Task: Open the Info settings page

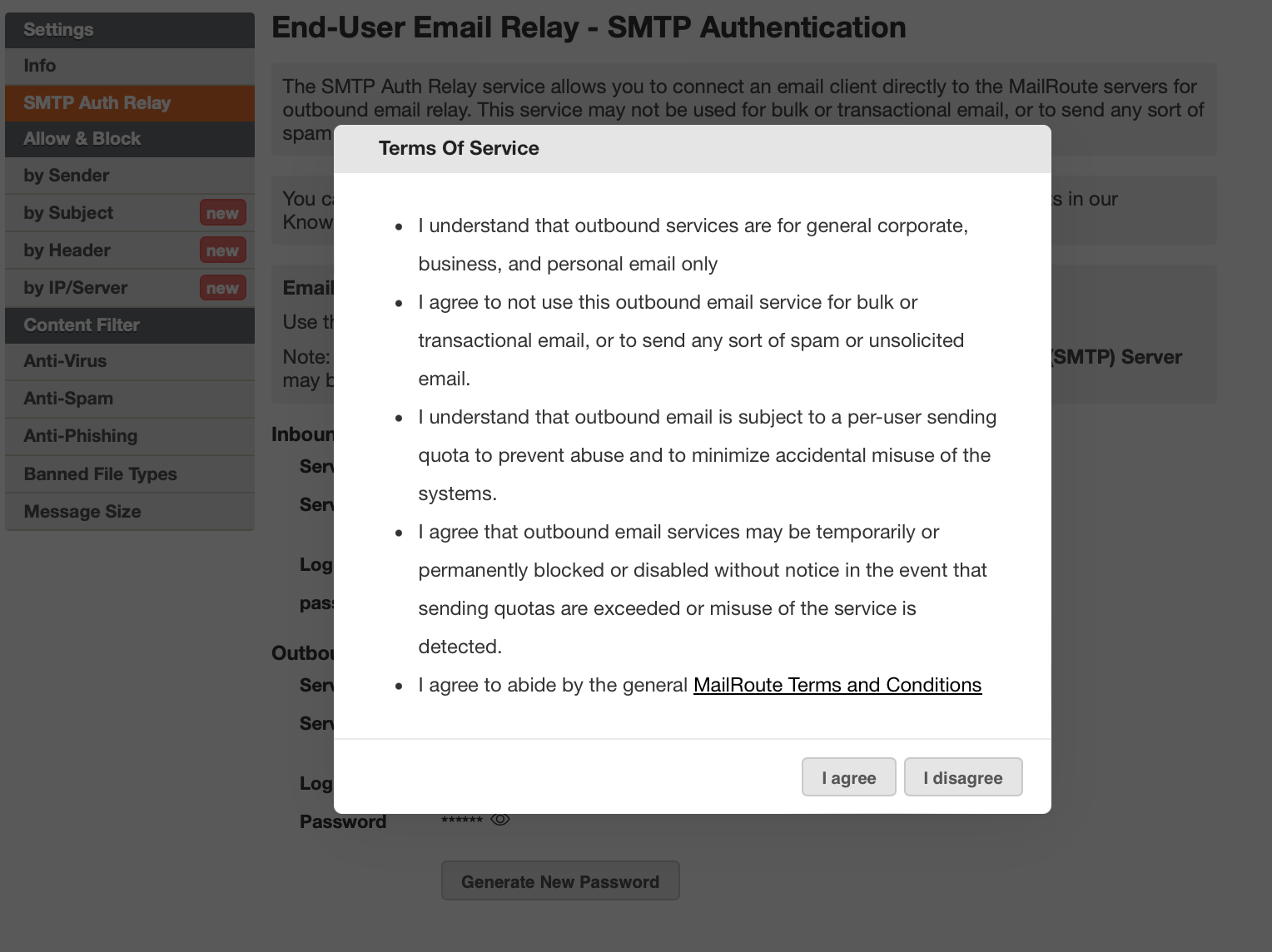Action: pos(130,66)
